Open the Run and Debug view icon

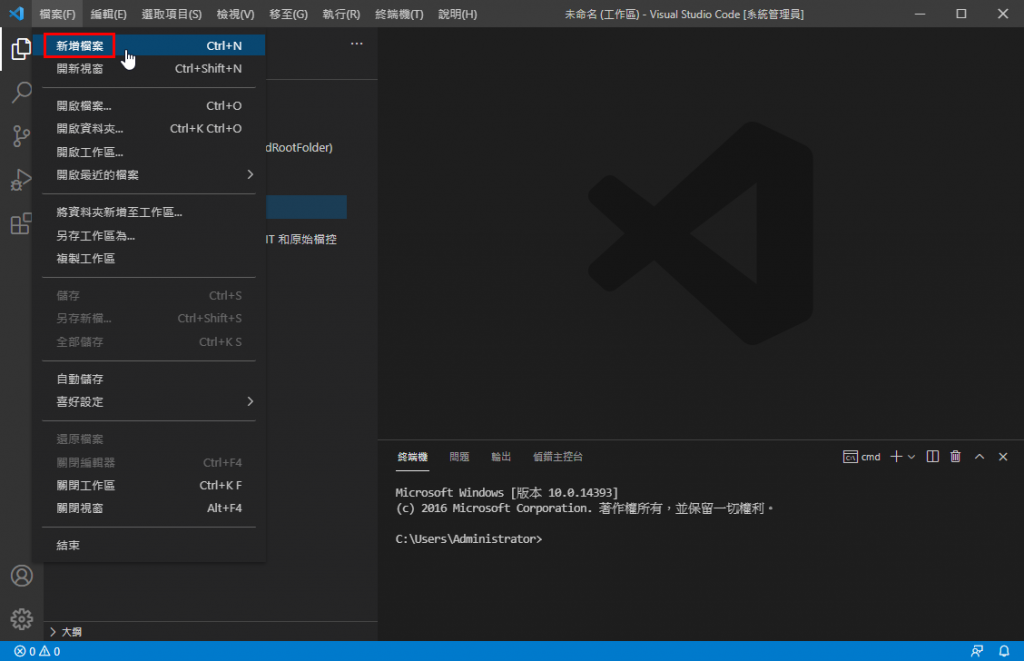tap(21, 180)
